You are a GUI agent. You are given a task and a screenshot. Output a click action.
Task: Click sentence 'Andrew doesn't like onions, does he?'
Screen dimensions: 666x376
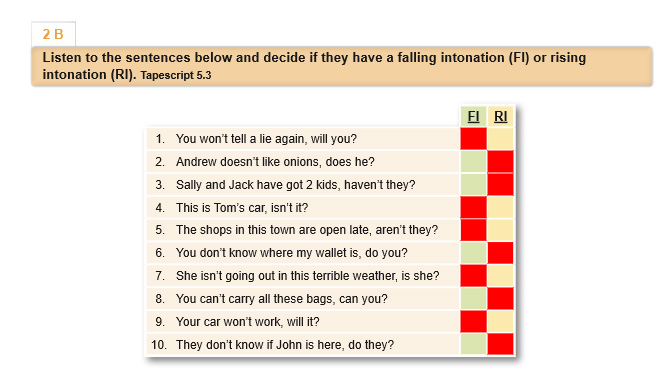tap(275, 162)
